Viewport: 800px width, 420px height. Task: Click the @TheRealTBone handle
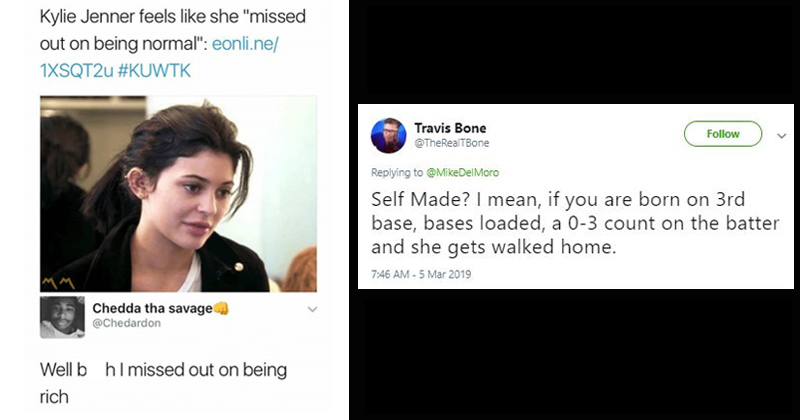[448, 144]
